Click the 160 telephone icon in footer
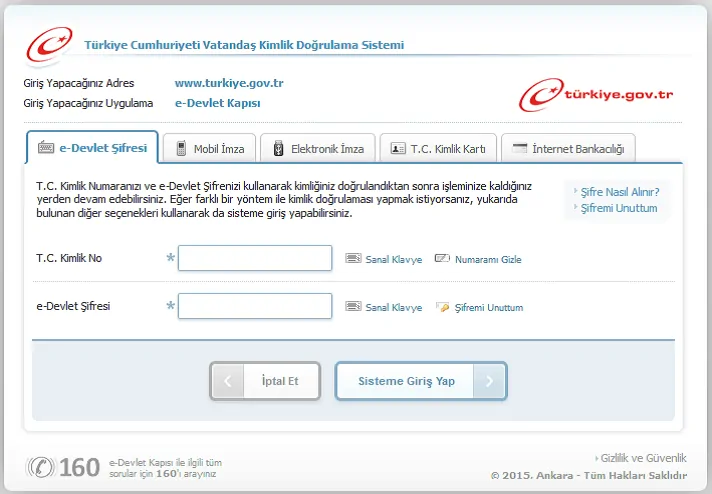 pos(40,467)
